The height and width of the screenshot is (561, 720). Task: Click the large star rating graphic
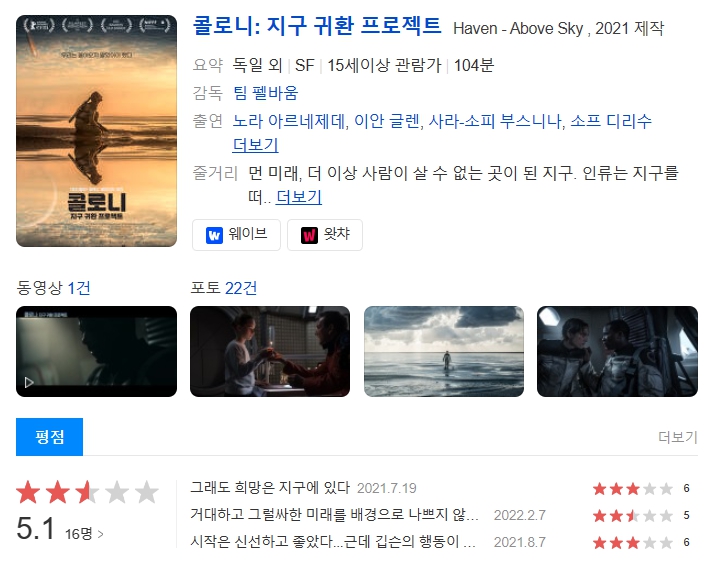coord(87,492)
